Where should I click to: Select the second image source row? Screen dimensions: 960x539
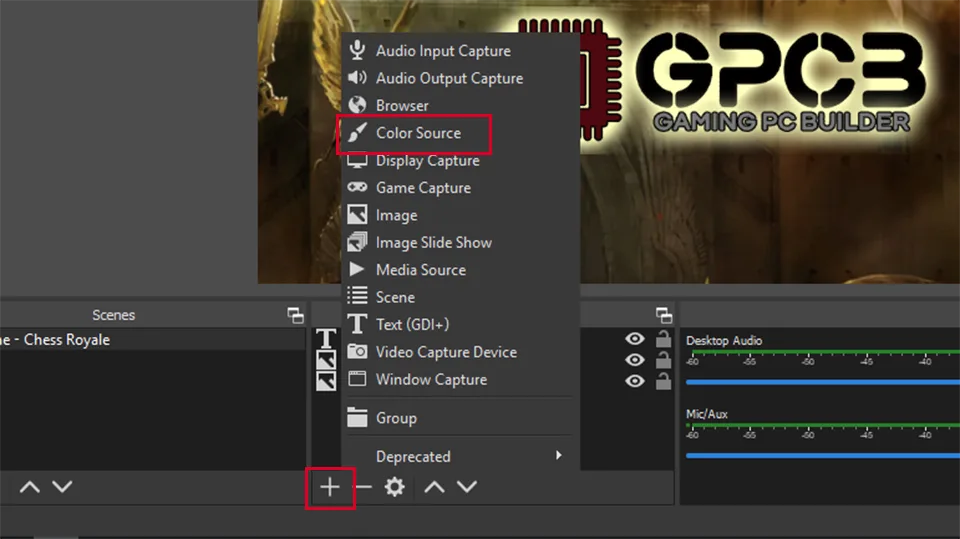click(x=326, y=360)
